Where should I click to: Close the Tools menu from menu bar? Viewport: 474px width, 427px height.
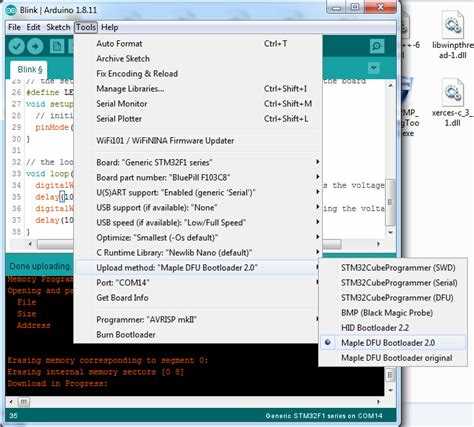[86, 27]
